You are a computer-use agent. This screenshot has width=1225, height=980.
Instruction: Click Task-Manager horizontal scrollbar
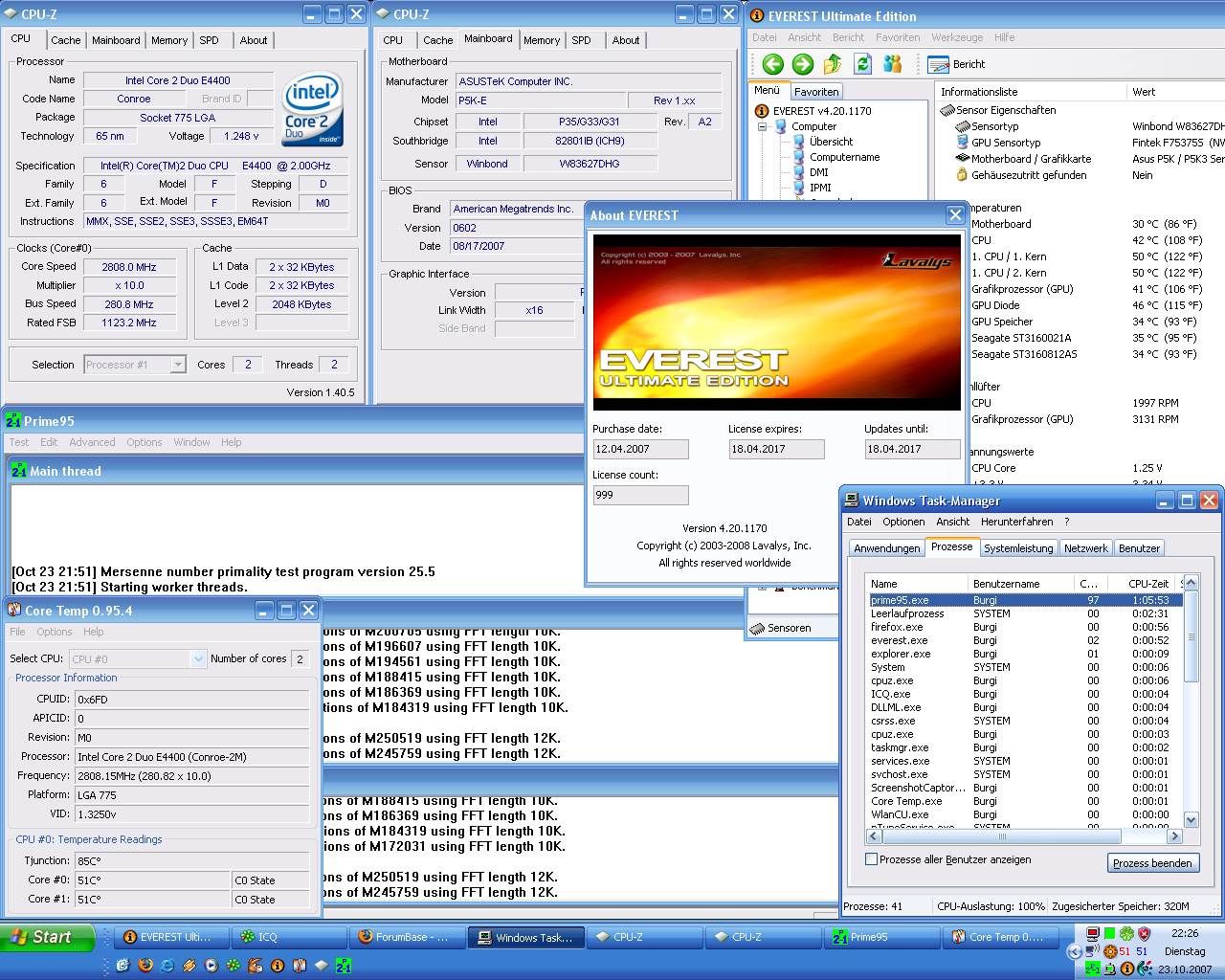pyautogui.click(x=1022, y=835)
